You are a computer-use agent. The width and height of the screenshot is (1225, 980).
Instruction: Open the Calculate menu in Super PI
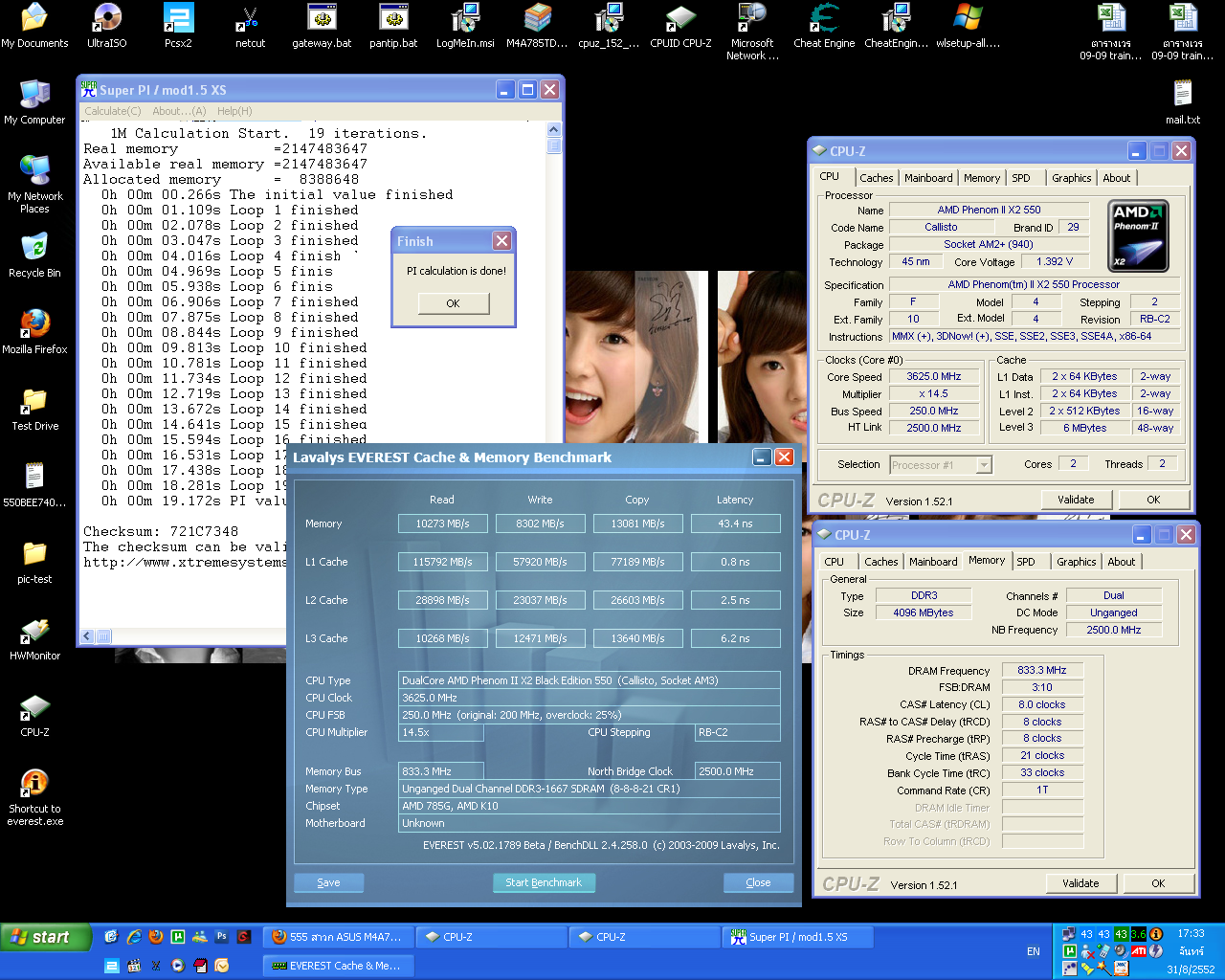pos(113,111)
